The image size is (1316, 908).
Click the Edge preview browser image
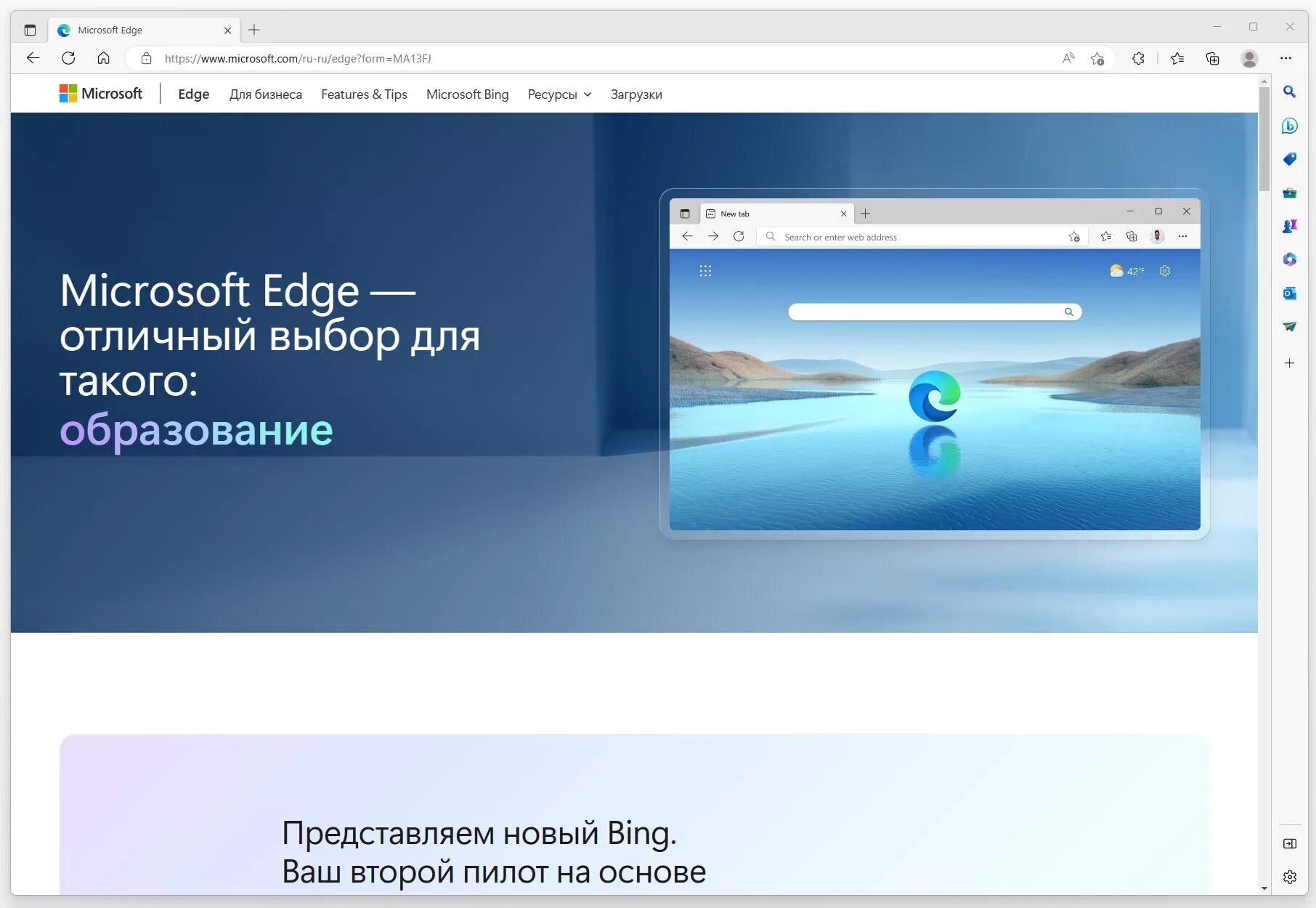click(x=934, y=364)
